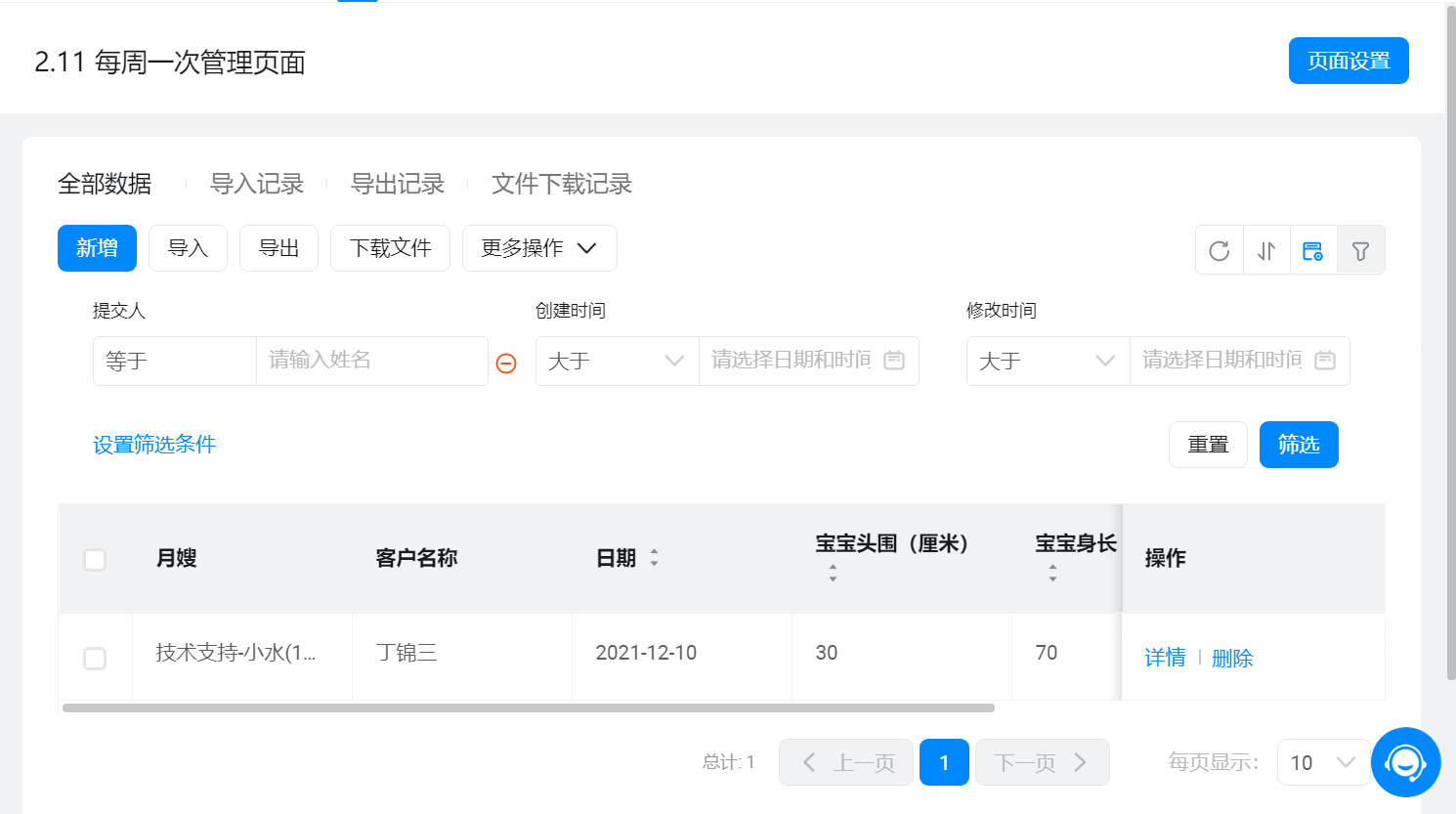Open the 创建时间 operator dropdown 大于
Viewport: 1456px width, 814px height.
pos(617,361)
